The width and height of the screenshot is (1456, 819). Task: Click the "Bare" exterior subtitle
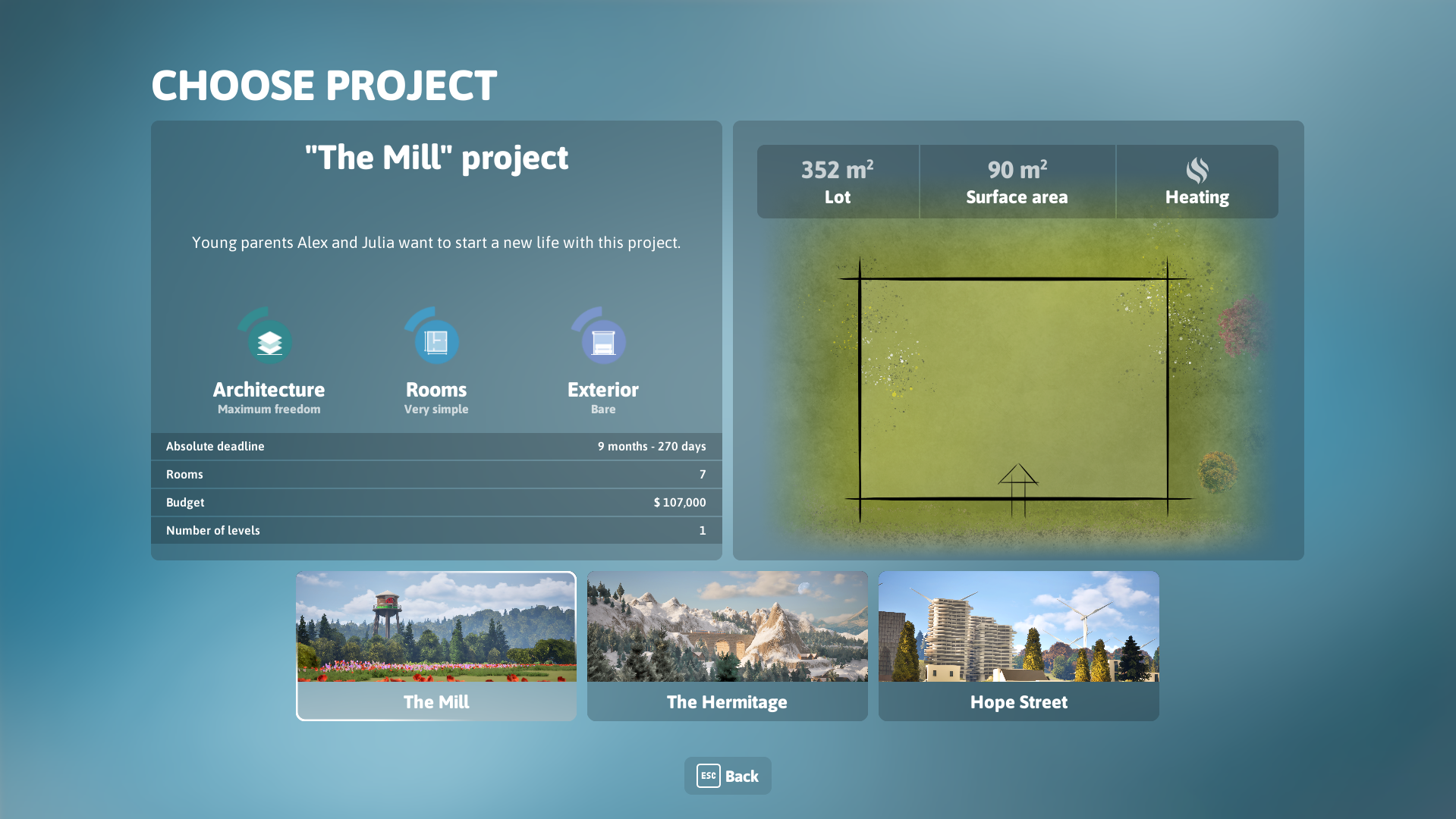[x=603, y=409]
